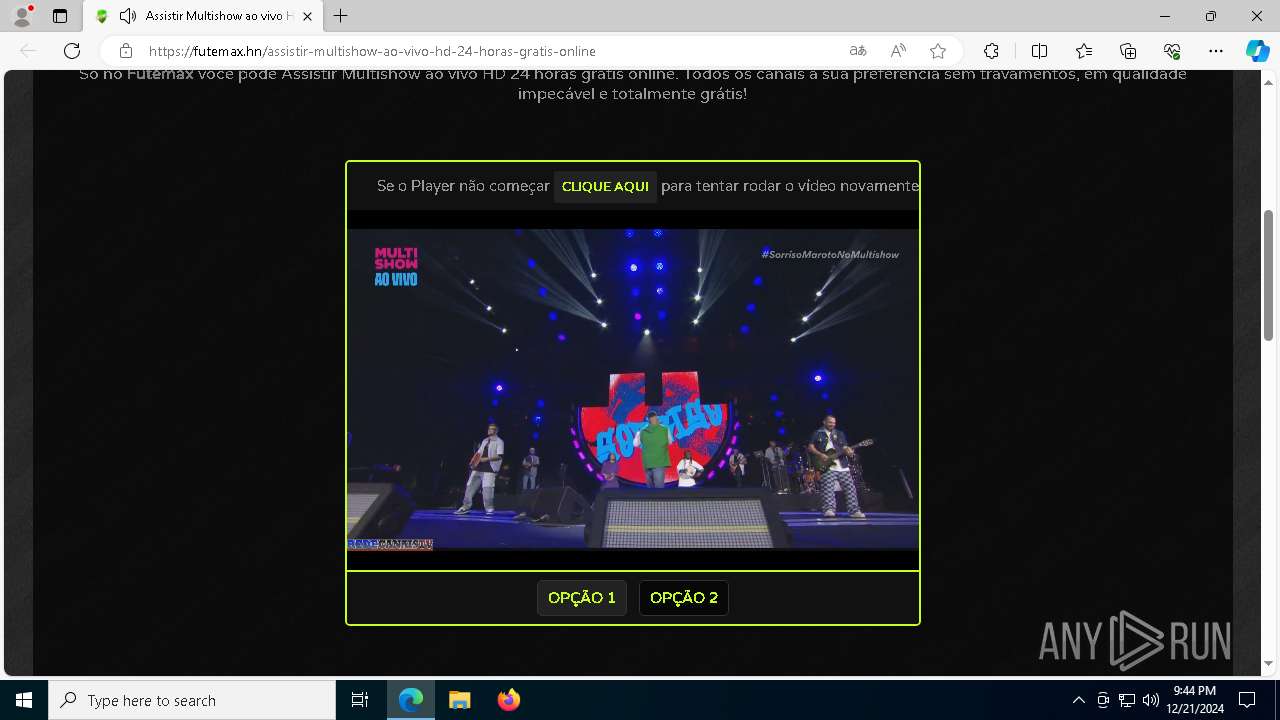This screenshot has width=1280, height=720.
Task: Show hidden system tray icons
Action: [1078, 700]
